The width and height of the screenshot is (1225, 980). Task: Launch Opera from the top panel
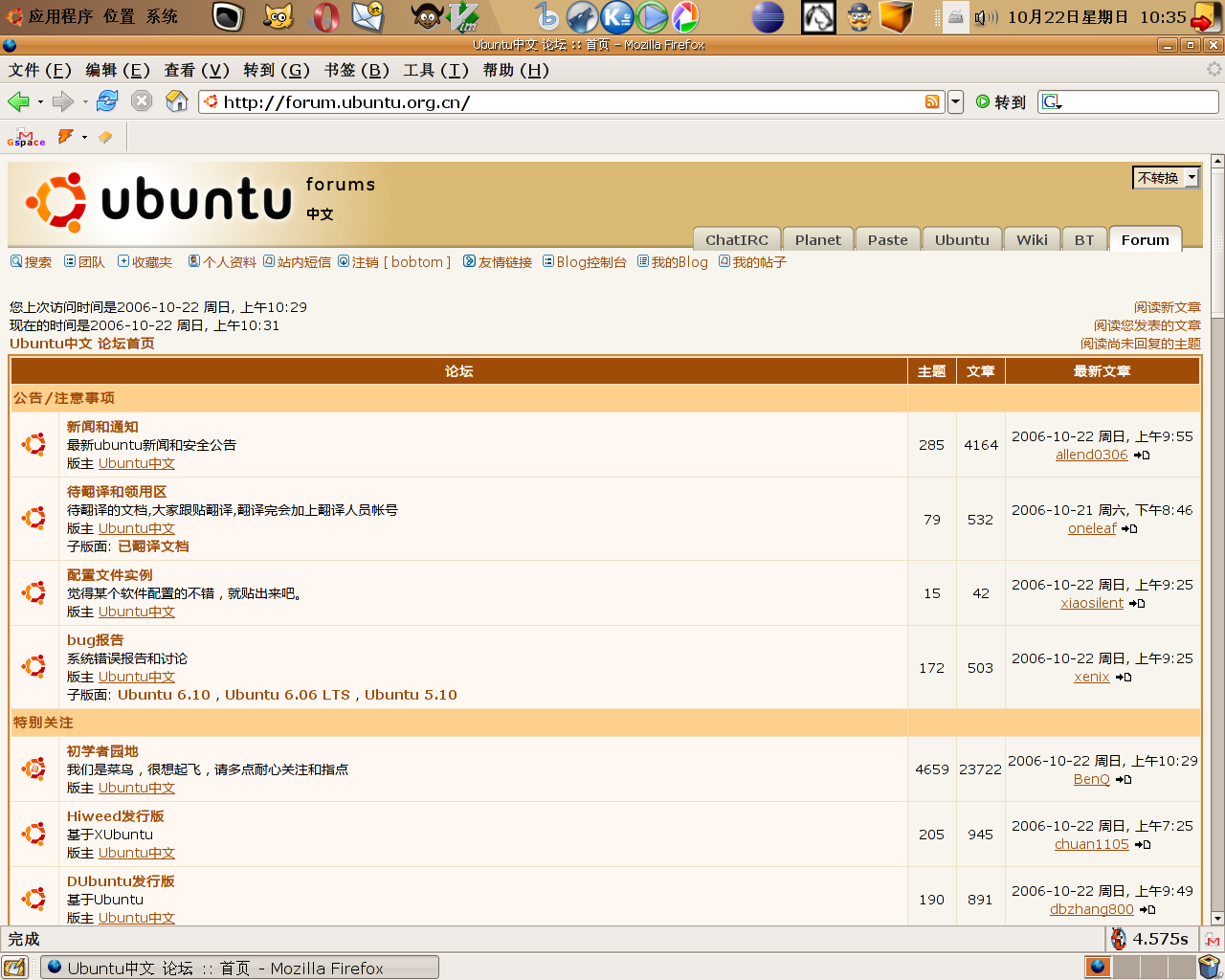click(325, 17)
